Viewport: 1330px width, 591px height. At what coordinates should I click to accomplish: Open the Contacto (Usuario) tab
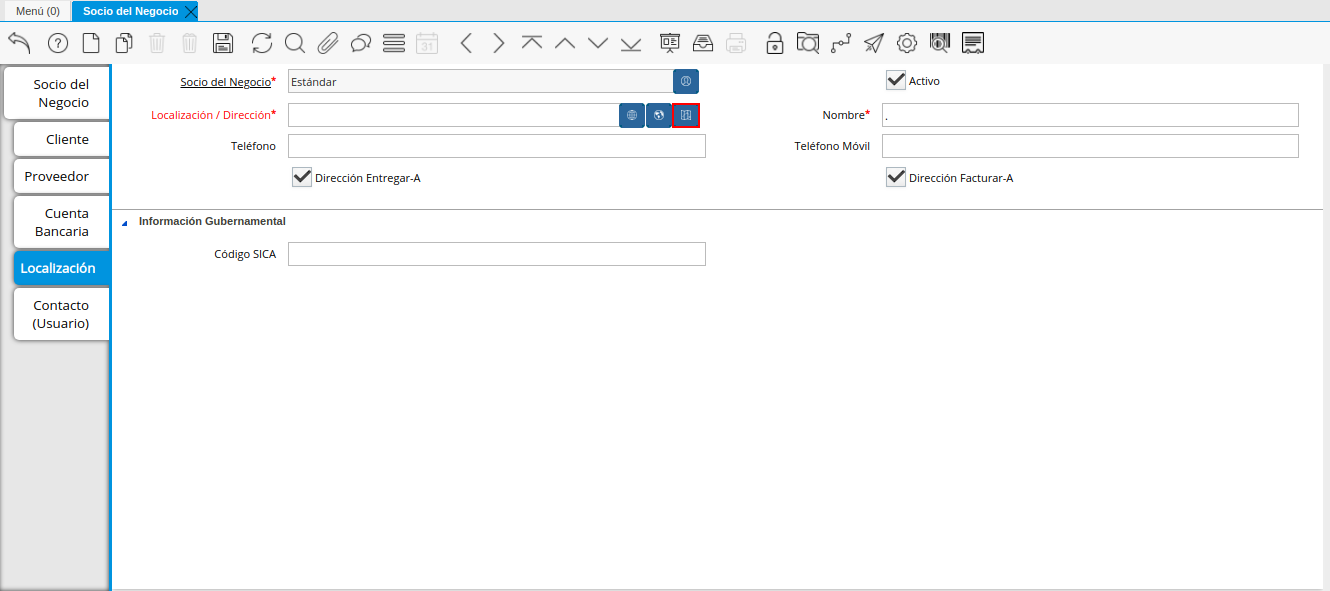point(61,314)
